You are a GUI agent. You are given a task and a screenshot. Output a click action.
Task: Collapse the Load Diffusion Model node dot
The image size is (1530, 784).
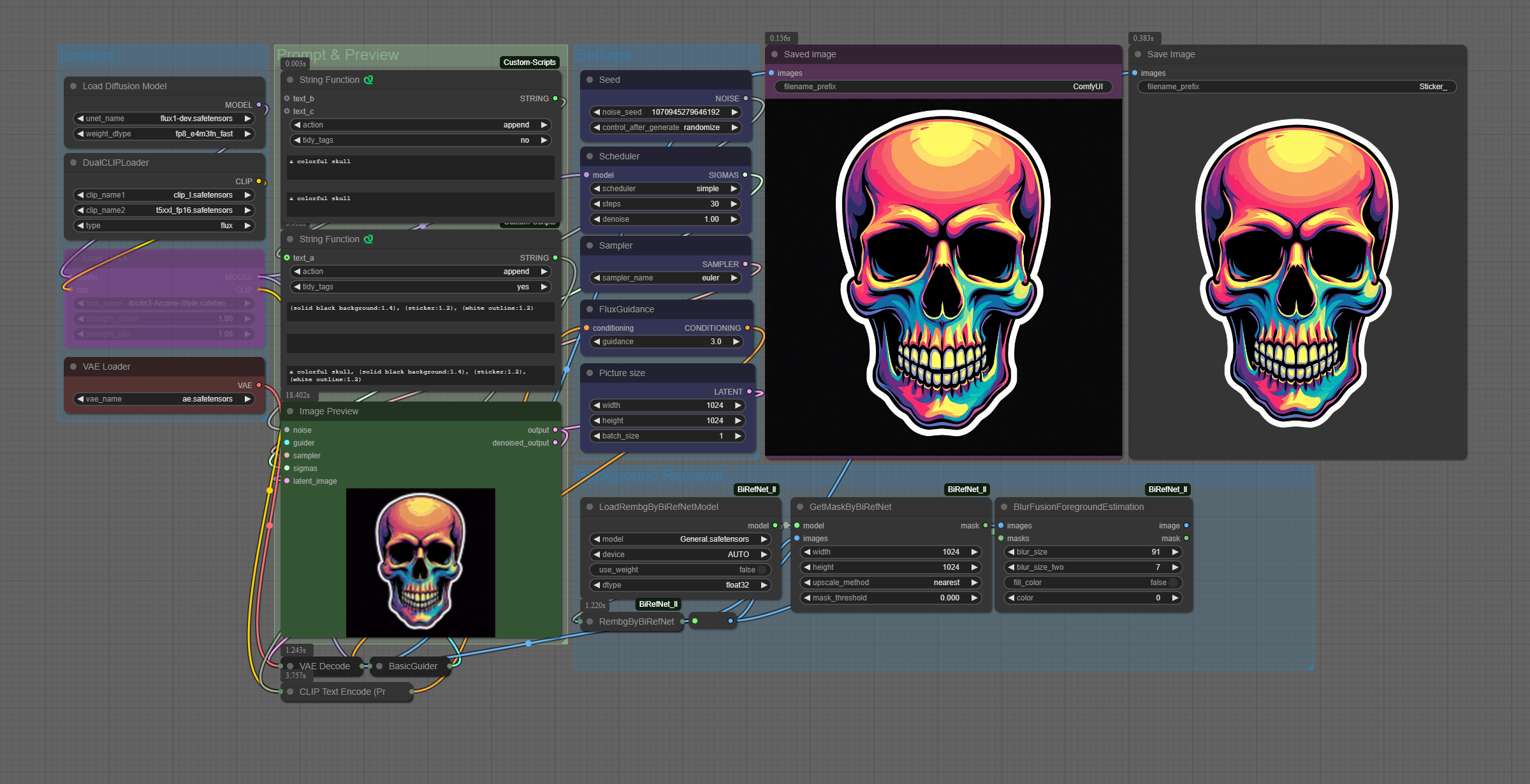(x=73, y=86)
